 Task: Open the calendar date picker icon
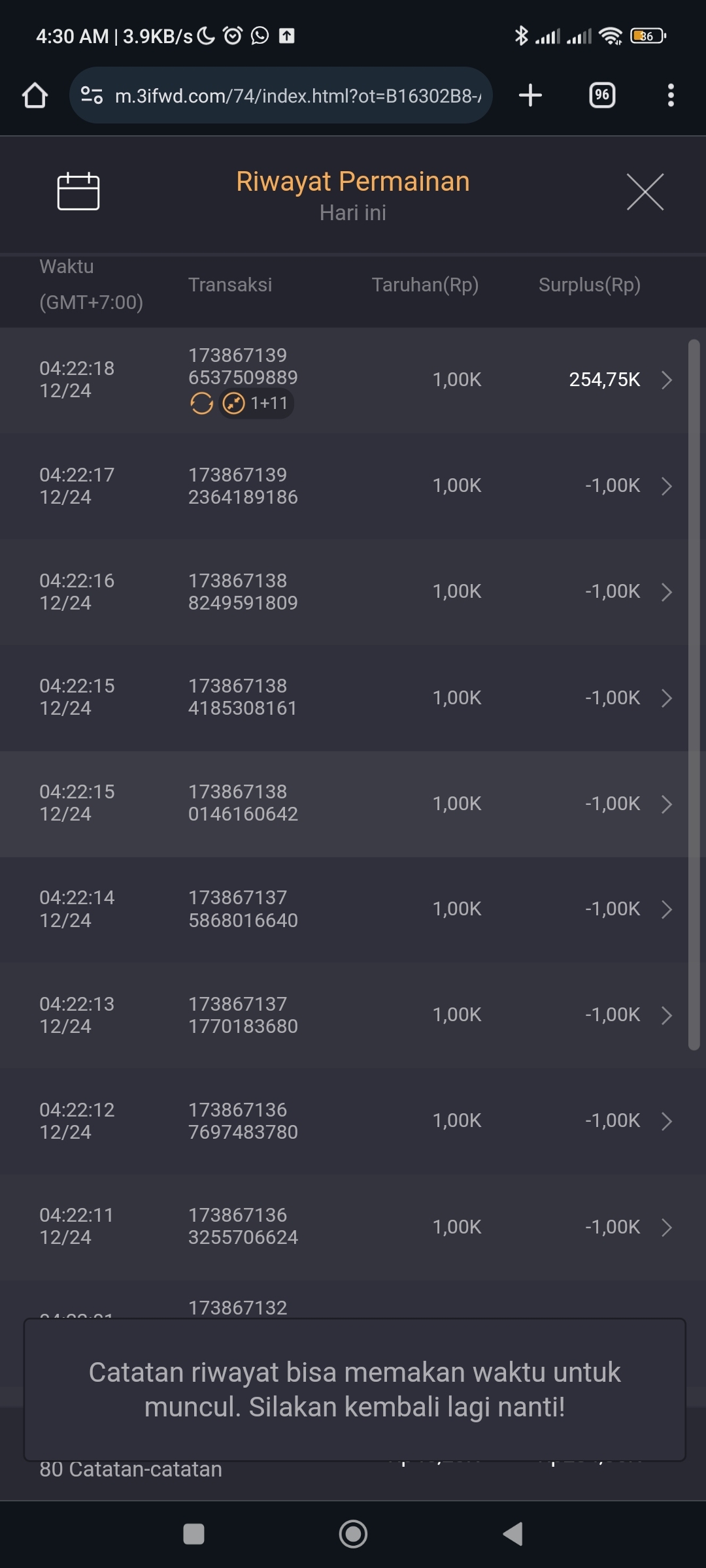[x=78, y=191]
